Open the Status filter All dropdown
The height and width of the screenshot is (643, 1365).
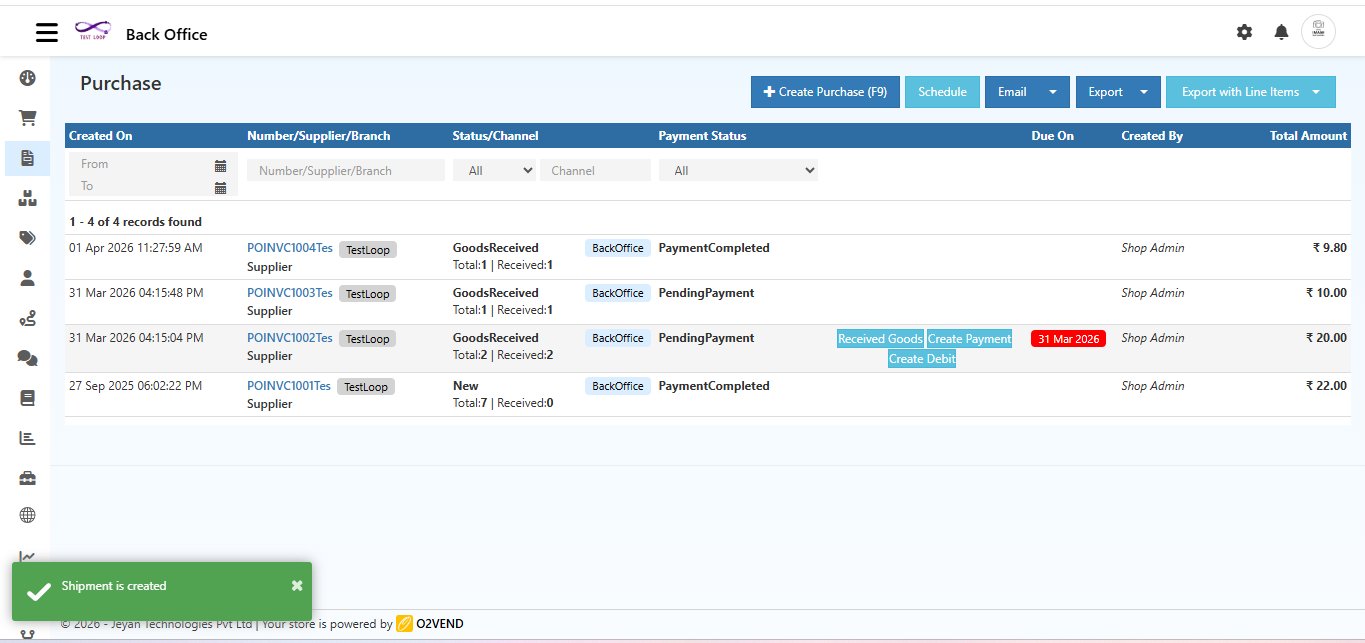[494, 170]
